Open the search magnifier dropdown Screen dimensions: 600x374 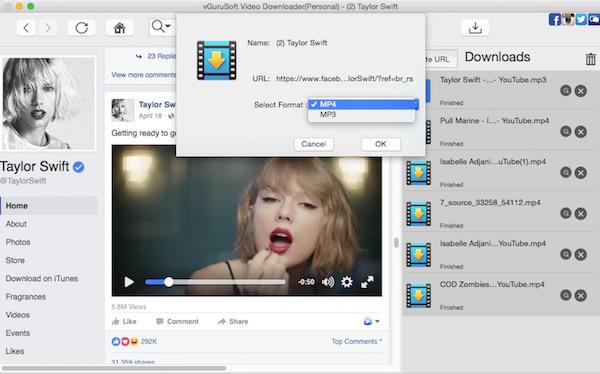pos(161,27)
